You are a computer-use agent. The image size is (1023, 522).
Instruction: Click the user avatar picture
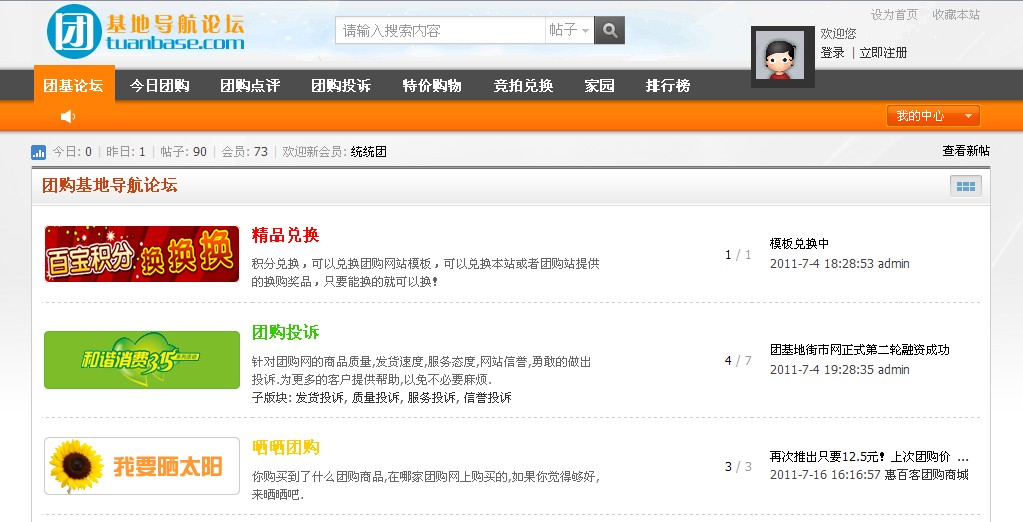(x=783, y=57)
